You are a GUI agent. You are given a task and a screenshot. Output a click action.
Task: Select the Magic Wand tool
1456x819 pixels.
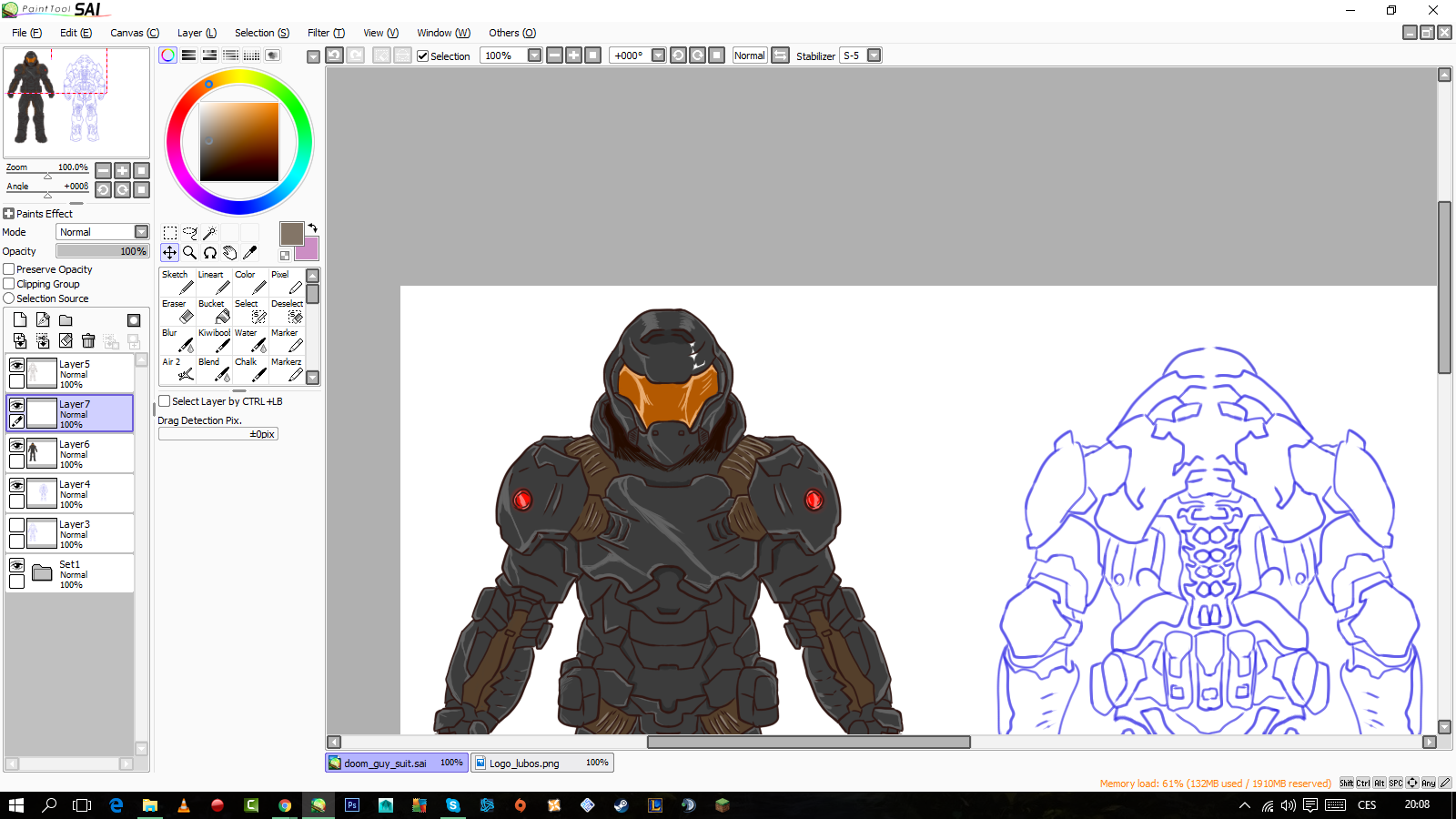209,233
